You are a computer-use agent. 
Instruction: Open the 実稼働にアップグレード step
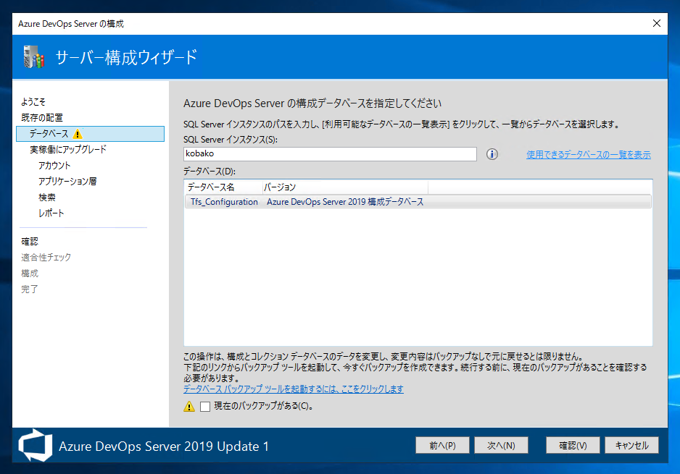pyautogui.click(x=68, y=150)
